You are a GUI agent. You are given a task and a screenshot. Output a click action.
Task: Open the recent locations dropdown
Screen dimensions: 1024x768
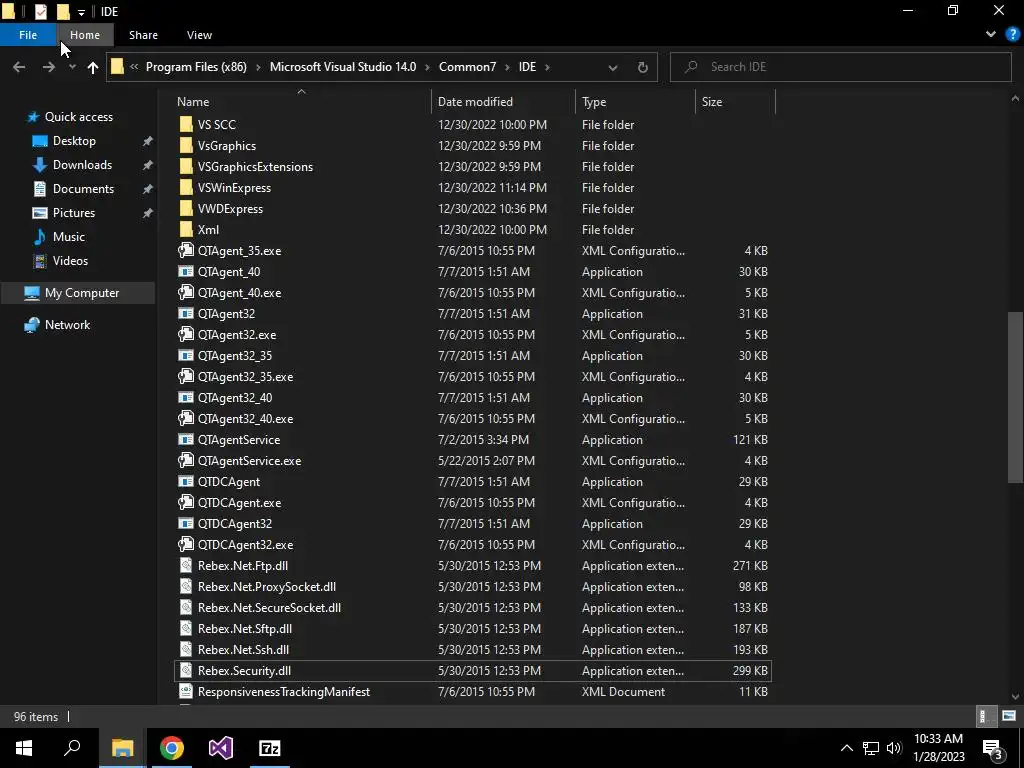pos(72,67)
